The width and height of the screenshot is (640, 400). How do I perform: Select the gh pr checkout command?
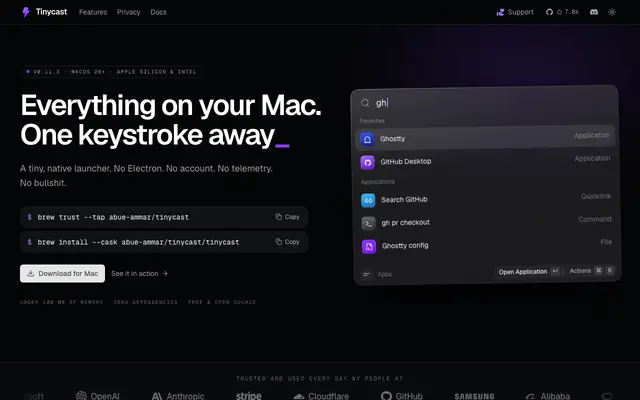[x=486, y=222]
